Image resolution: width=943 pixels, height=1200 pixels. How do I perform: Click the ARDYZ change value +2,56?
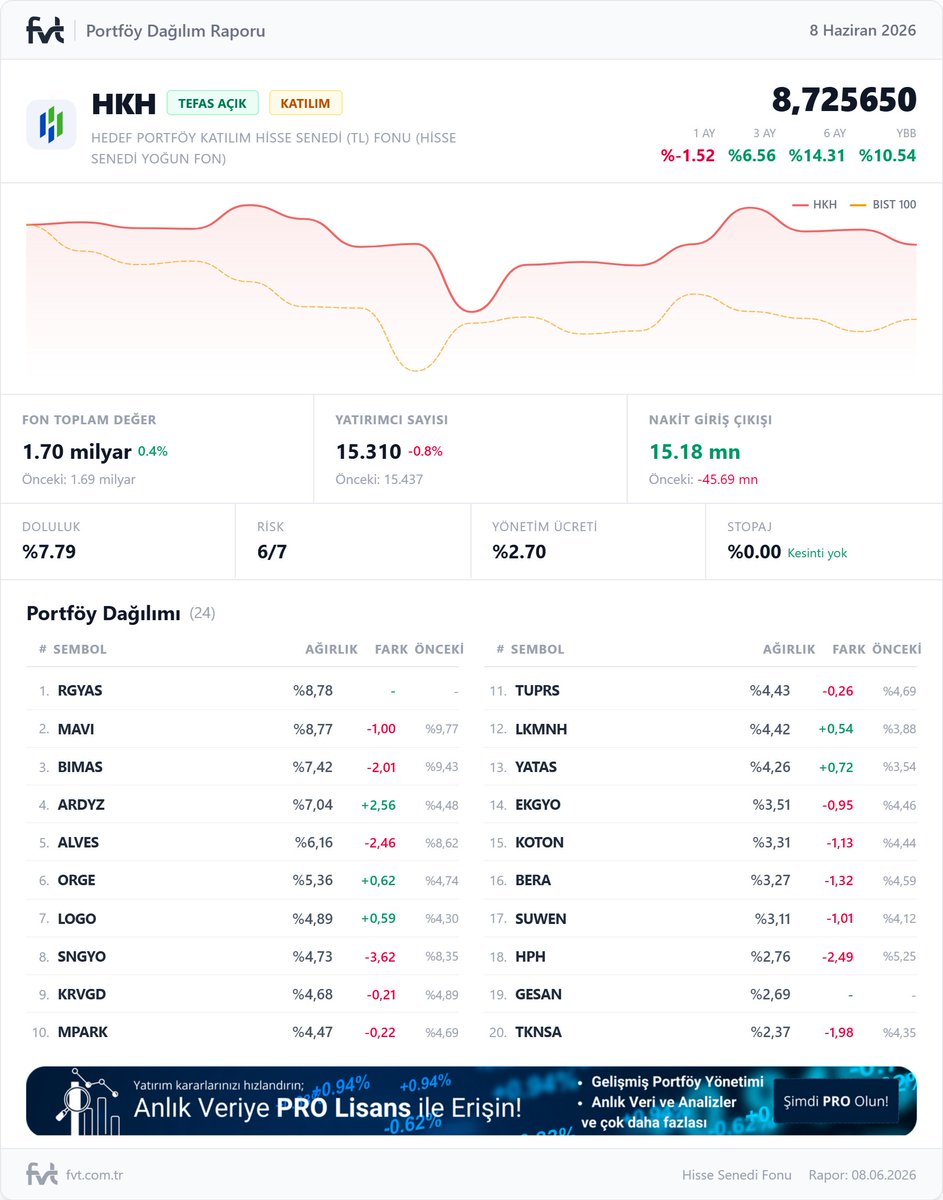pyautogui.click(x=379, y=805)
